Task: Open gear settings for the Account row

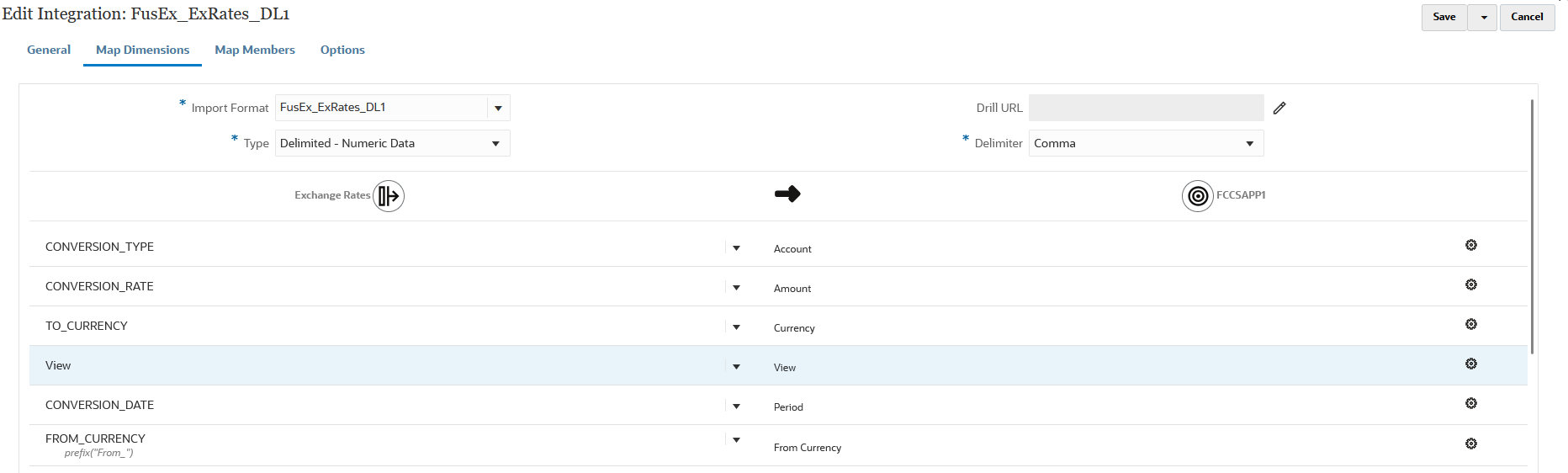Action: (x=1471, y=245)
